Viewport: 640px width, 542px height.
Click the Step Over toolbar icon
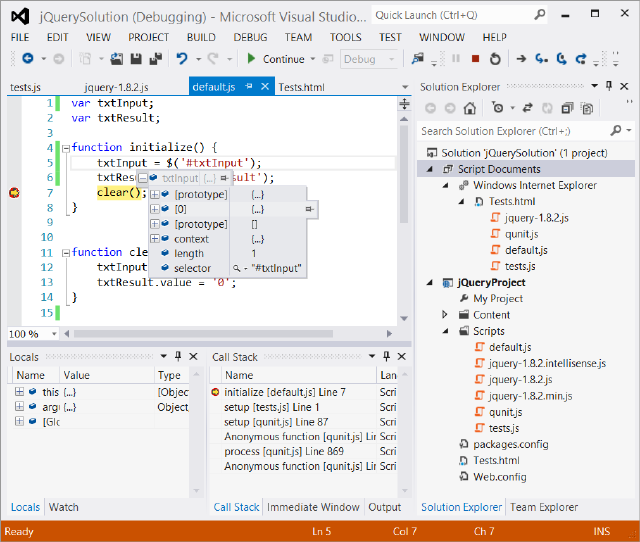click(x=562, y=59)
